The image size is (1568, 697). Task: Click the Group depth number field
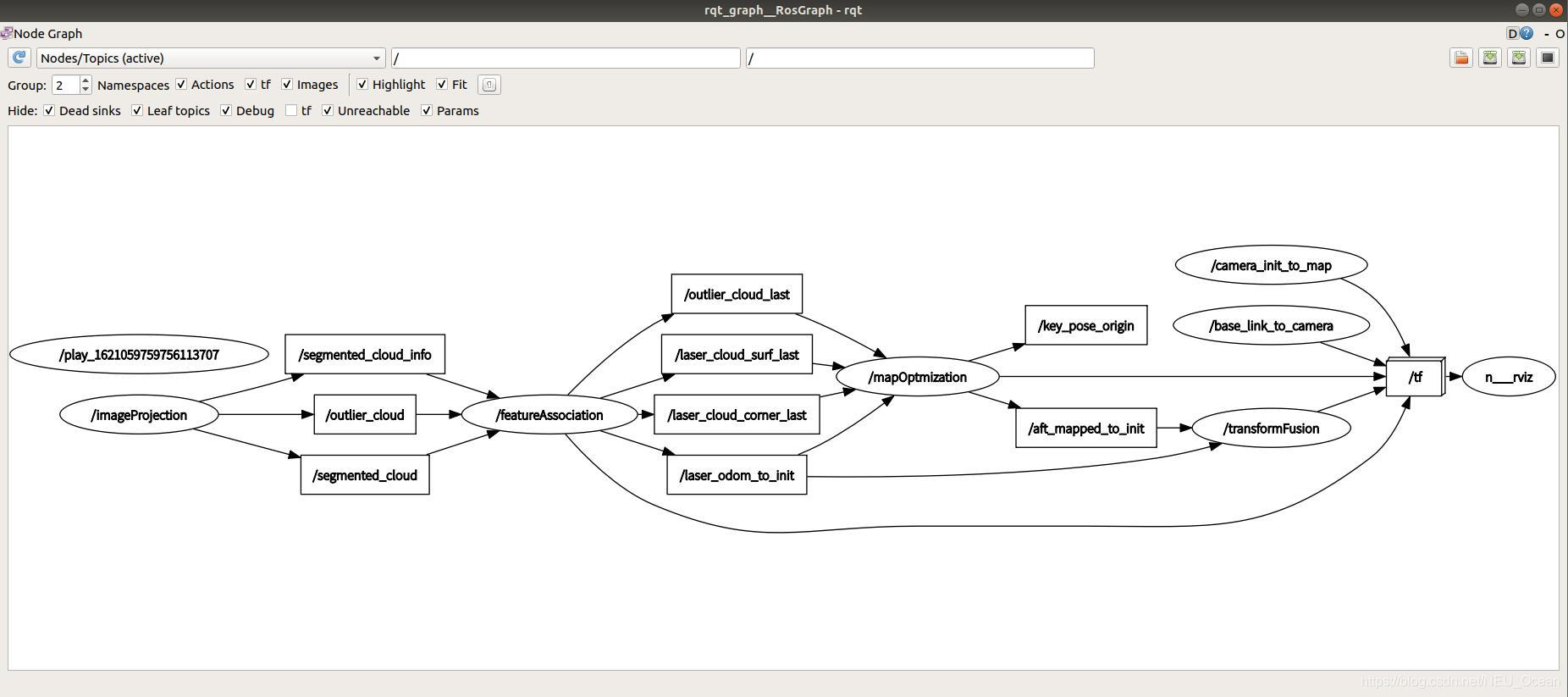[x=66, y=85]
